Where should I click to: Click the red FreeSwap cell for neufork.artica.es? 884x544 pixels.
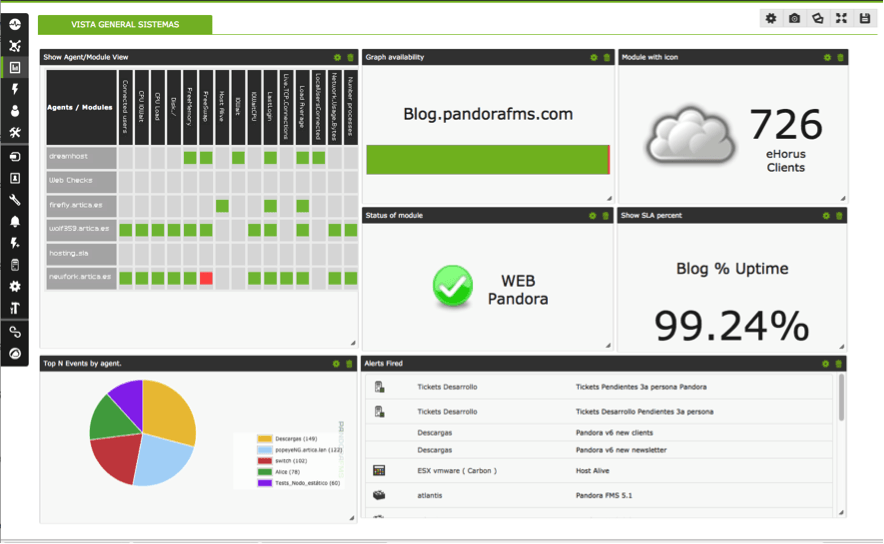click(206, 278)
